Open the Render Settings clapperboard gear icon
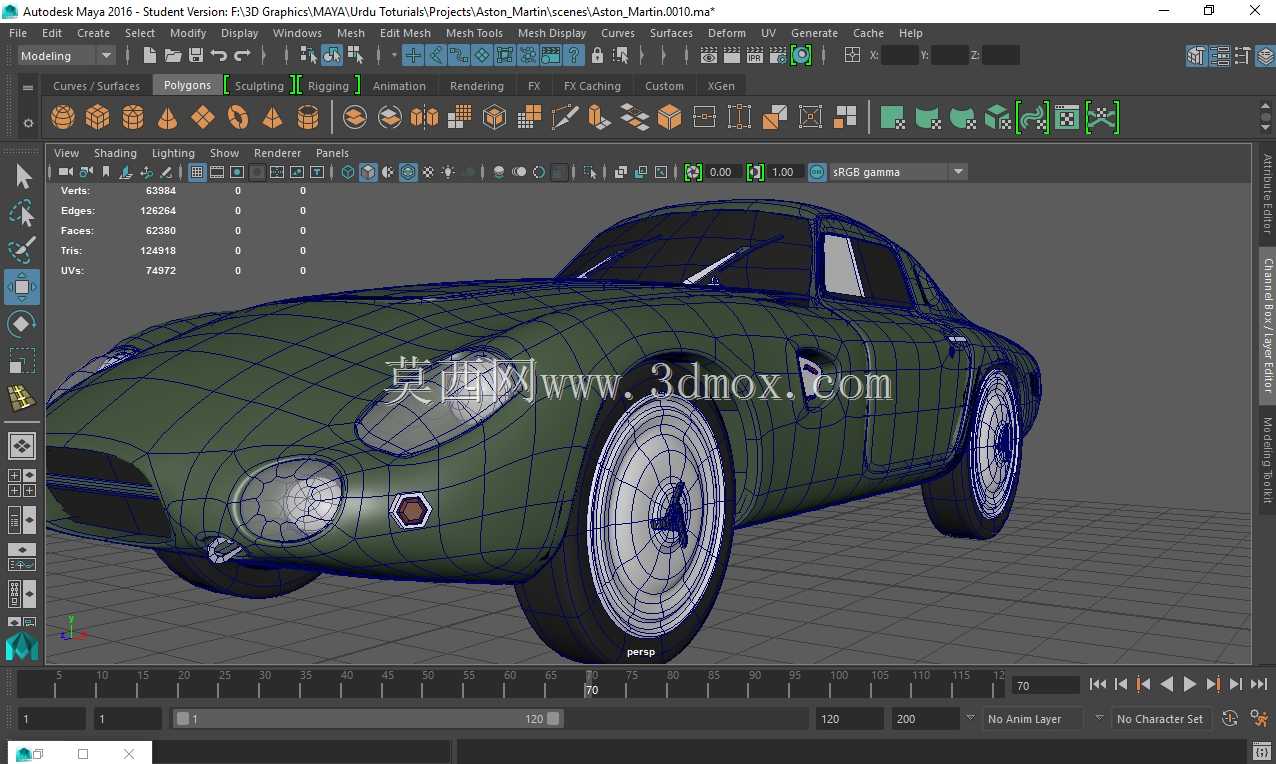This screenshot has height=764, width=1276. point(778,55)
